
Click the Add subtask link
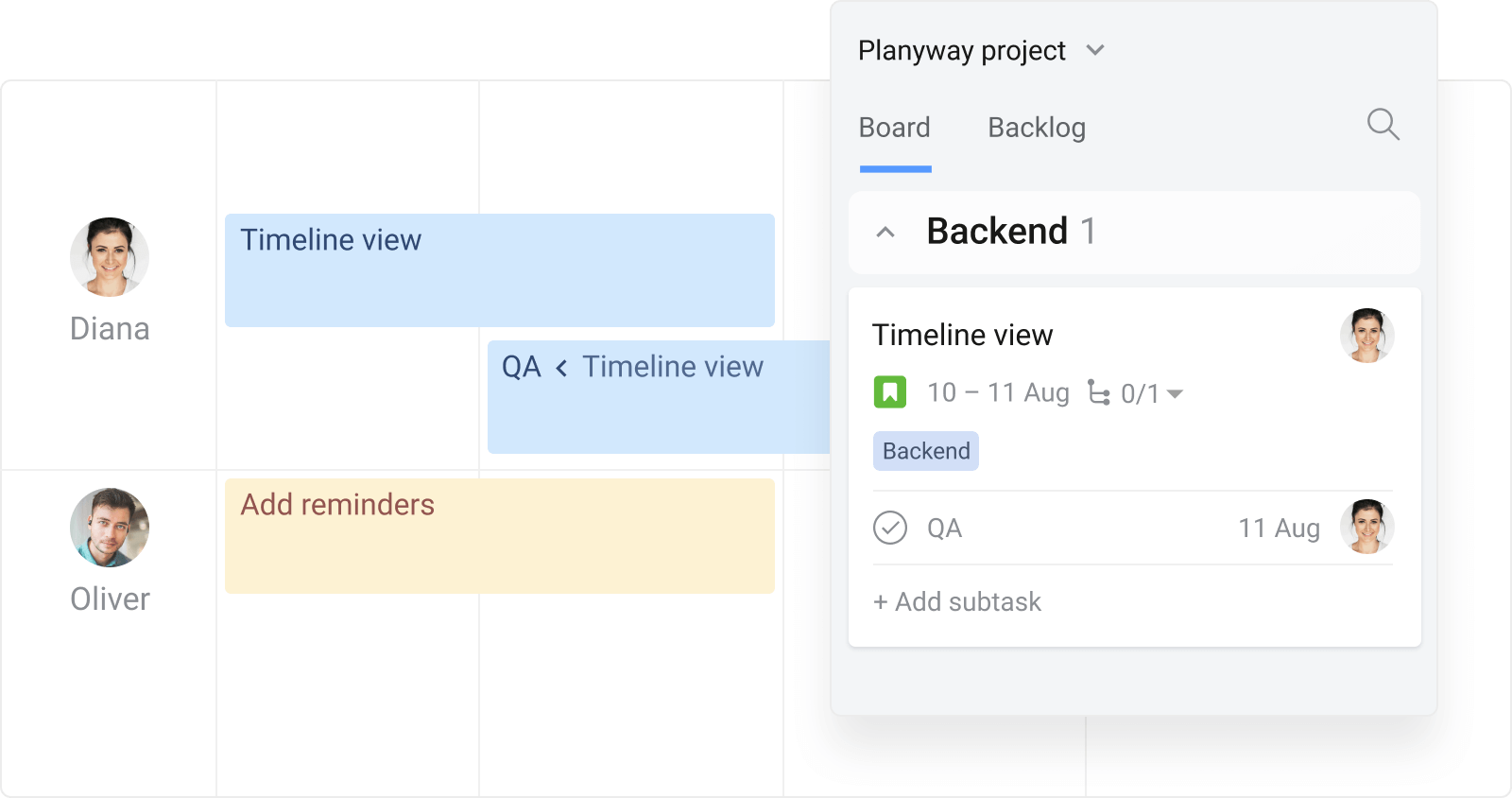[x=956, y=601]
